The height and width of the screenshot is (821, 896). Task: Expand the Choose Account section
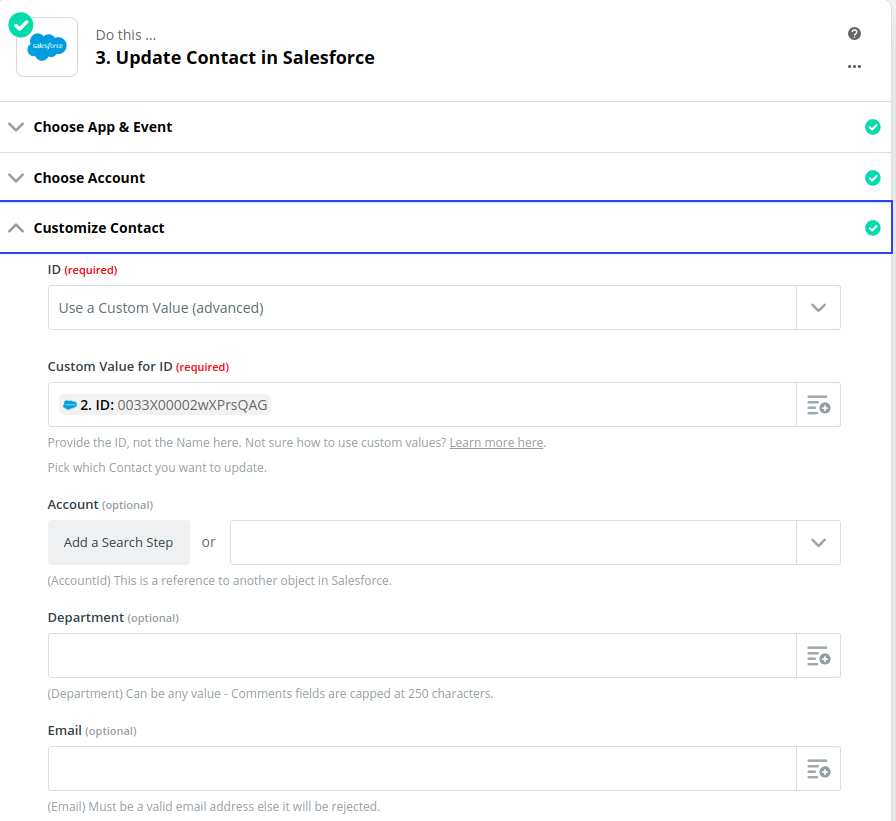tap(16, 178)
